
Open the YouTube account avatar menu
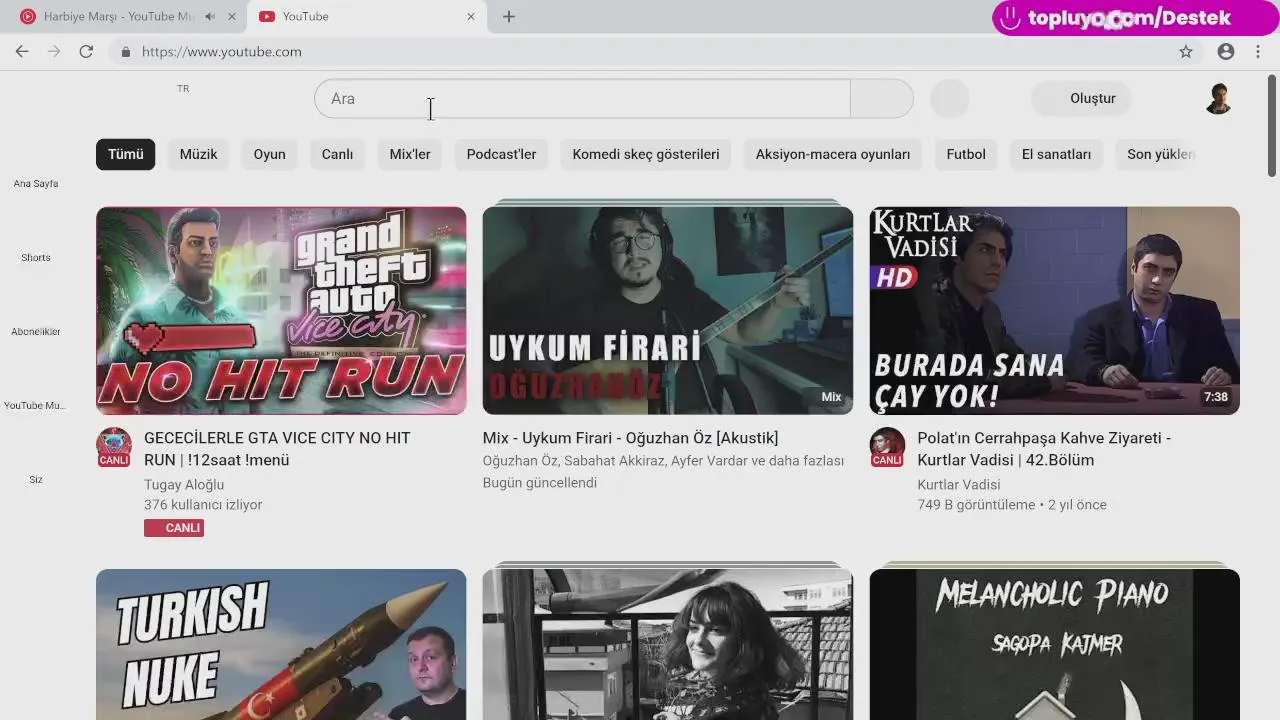pyautogui.click(x=1218, y=99)
